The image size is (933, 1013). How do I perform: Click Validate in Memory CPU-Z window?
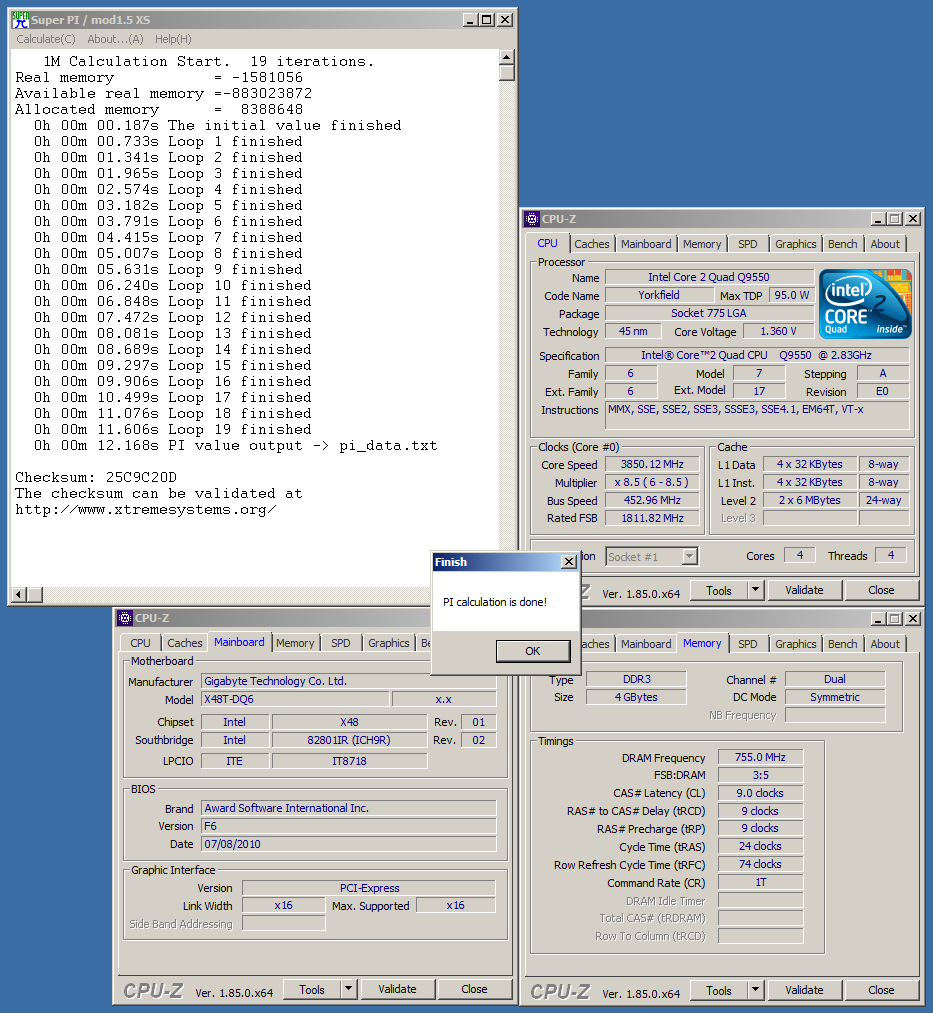pyautogui.click(x=804, y=990)
